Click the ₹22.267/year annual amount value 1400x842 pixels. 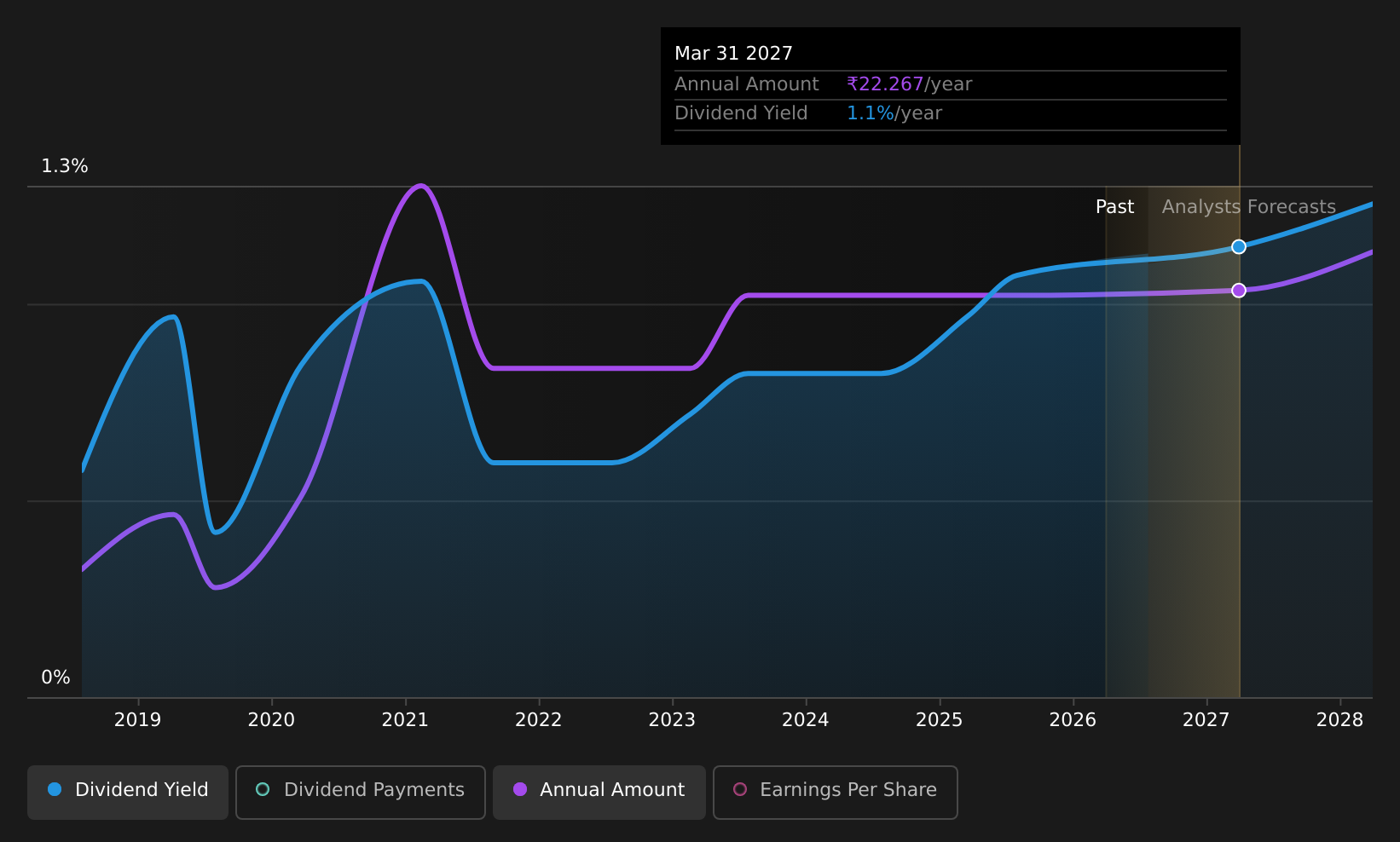(x=909, y=84)
